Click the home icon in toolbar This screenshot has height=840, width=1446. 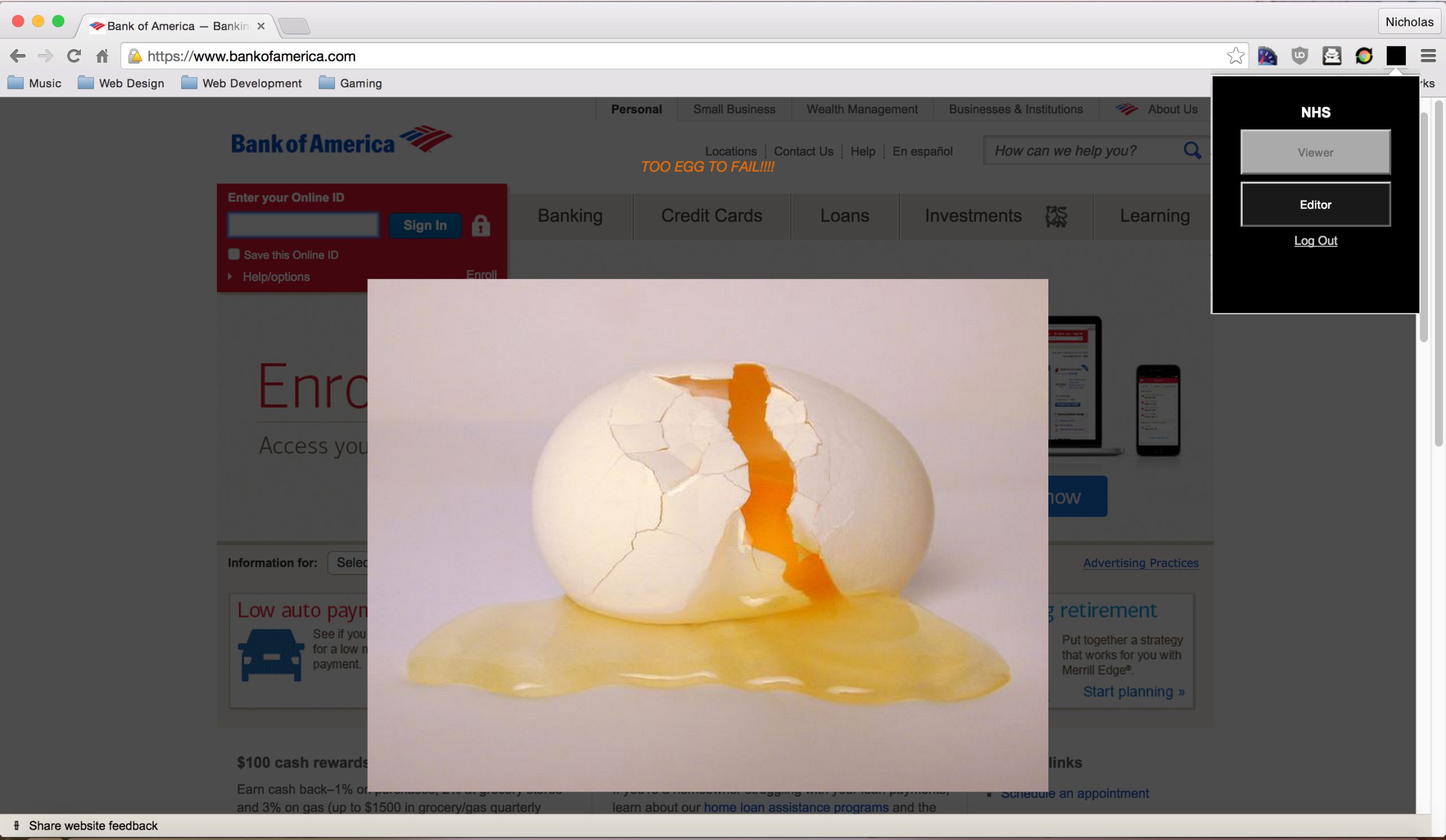pyautogui.click(x=102, y=56)
